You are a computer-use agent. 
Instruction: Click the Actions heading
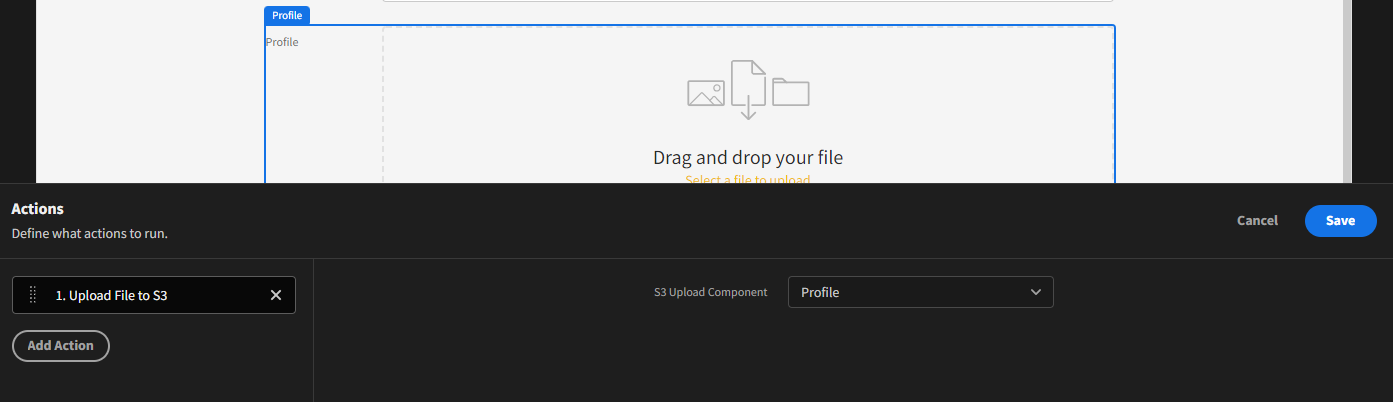(37, 209)
